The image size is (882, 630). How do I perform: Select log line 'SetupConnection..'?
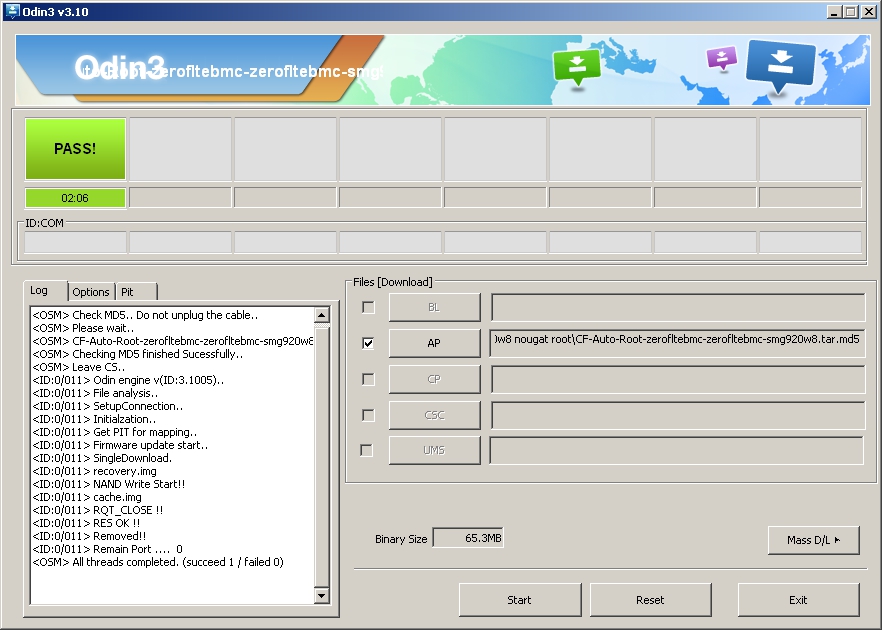(107, 406)
